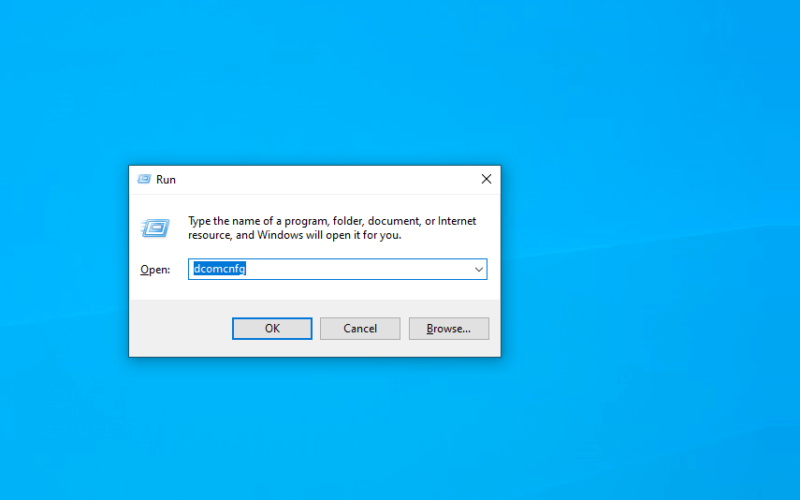Cancel the Run dialog
The height and width of the screenshot is (500, 800).
click(x=360, y=329)
